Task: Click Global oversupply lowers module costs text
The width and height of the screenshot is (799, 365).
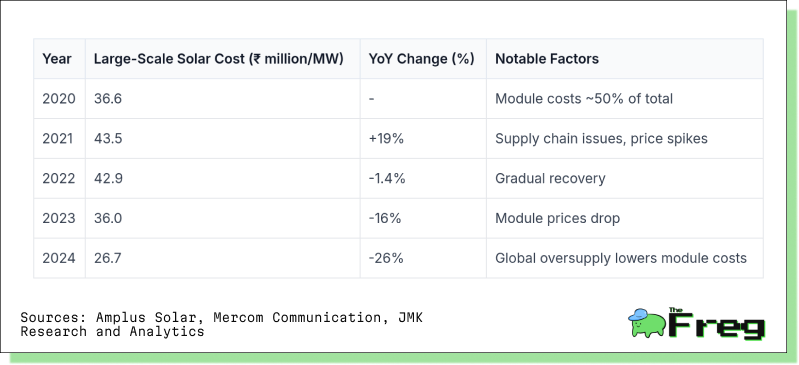Action: 621,258
